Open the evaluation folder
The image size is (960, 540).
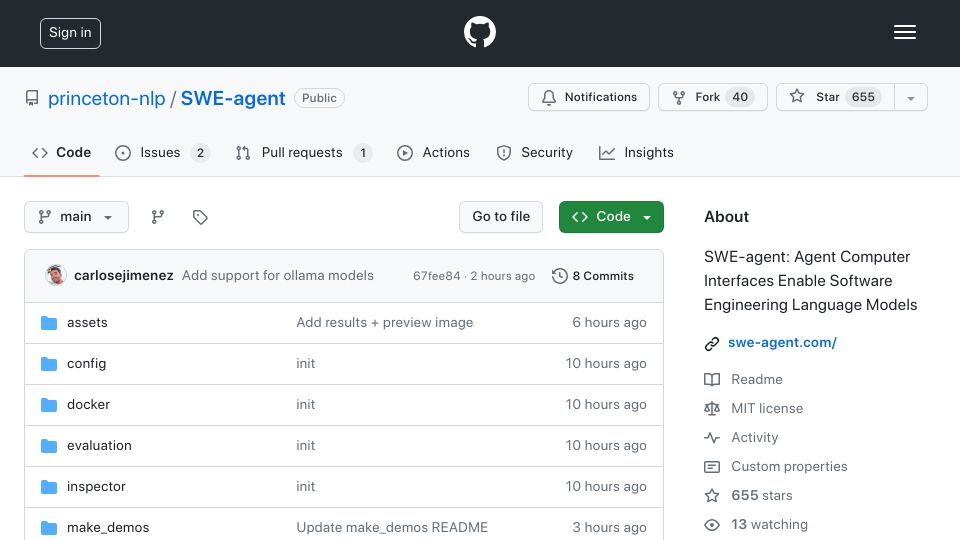pos(99,446)
